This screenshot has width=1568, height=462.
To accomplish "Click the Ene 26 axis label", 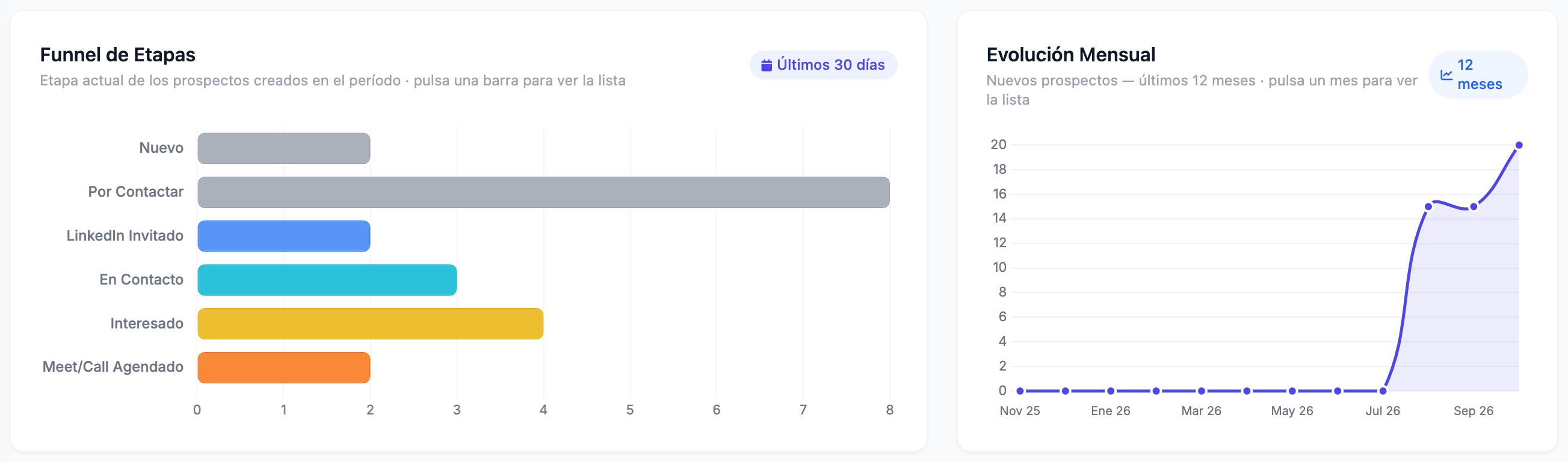I will [x=1110, y=411].
